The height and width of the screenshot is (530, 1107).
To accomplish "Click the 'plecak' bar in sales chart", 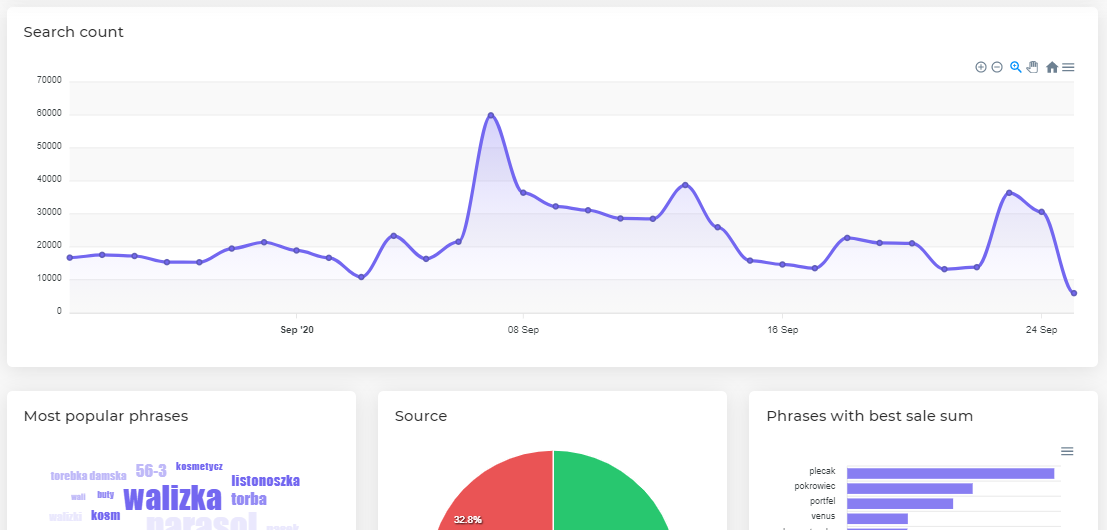I will [x=950, y=474].
